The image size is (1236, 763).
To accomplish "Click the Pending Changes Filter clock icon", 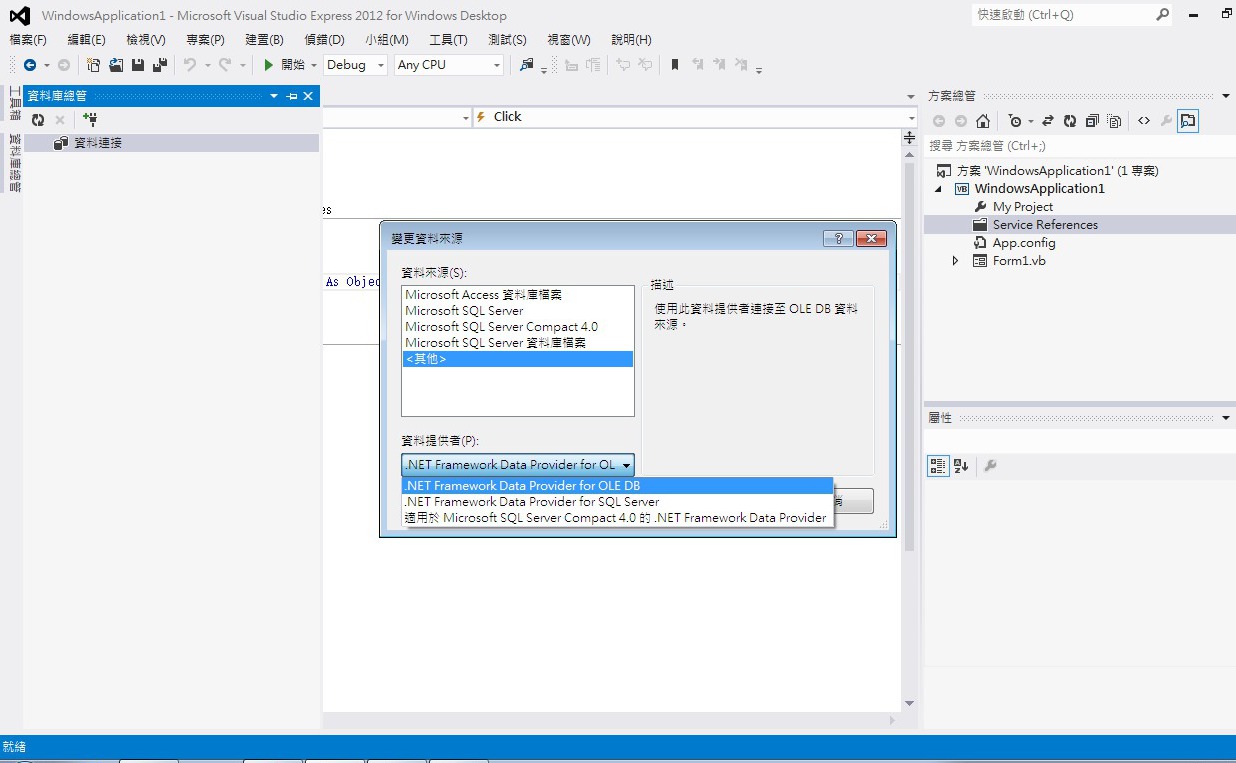I will (x=1015, y=121).
